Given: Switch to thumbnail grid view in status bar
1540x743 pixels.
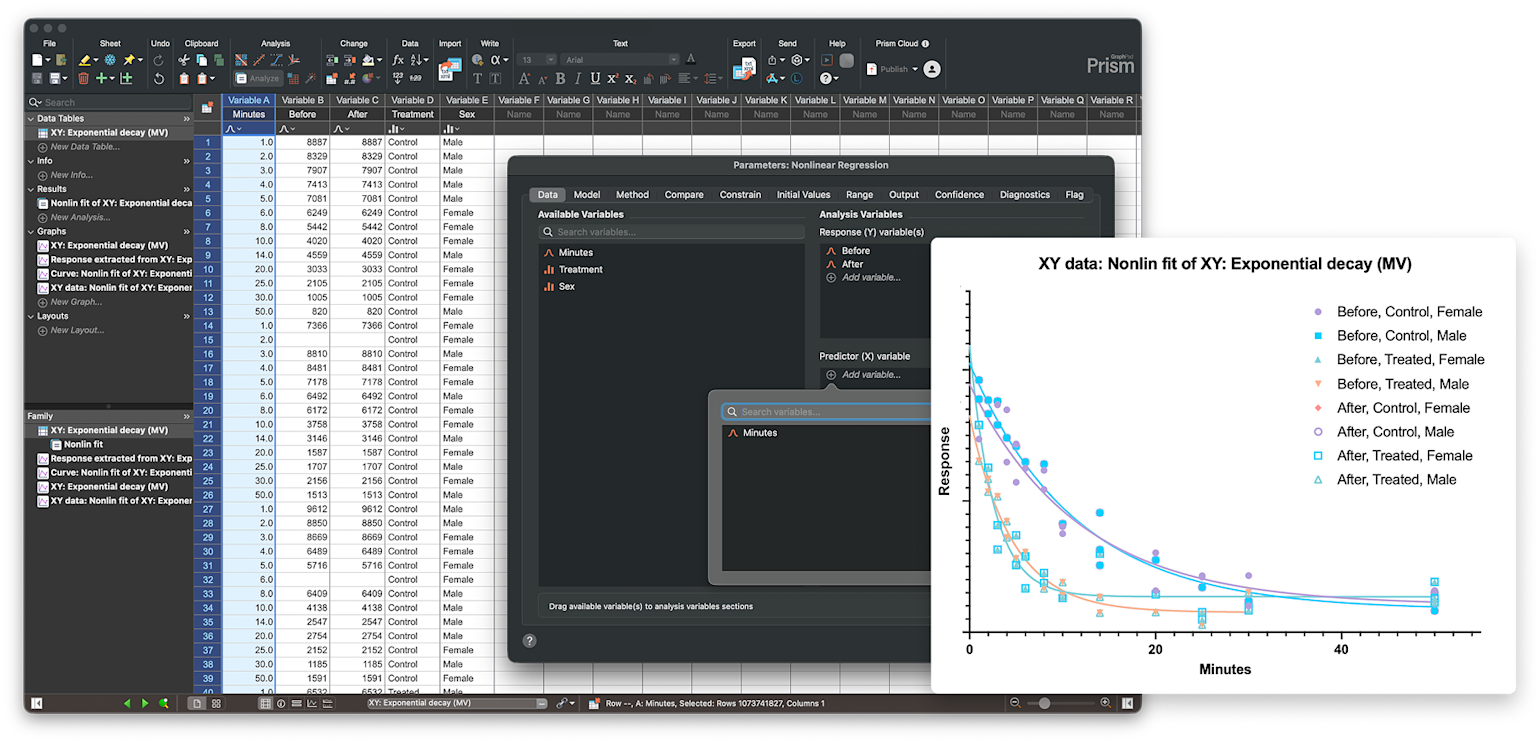Looking at the screenshot, I should tap(216, 703).
